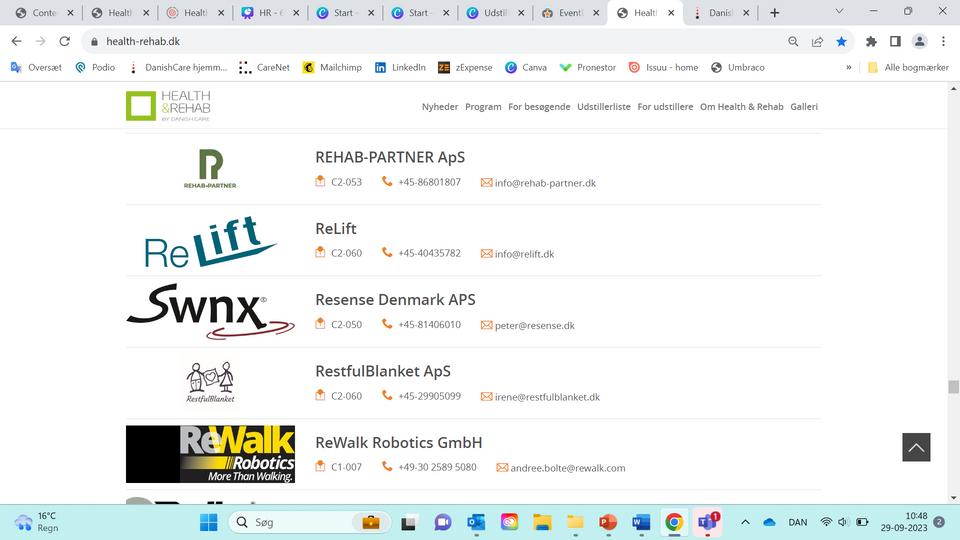
Task: Open the Nyheder menu item
Action: (x=440, y=107)
